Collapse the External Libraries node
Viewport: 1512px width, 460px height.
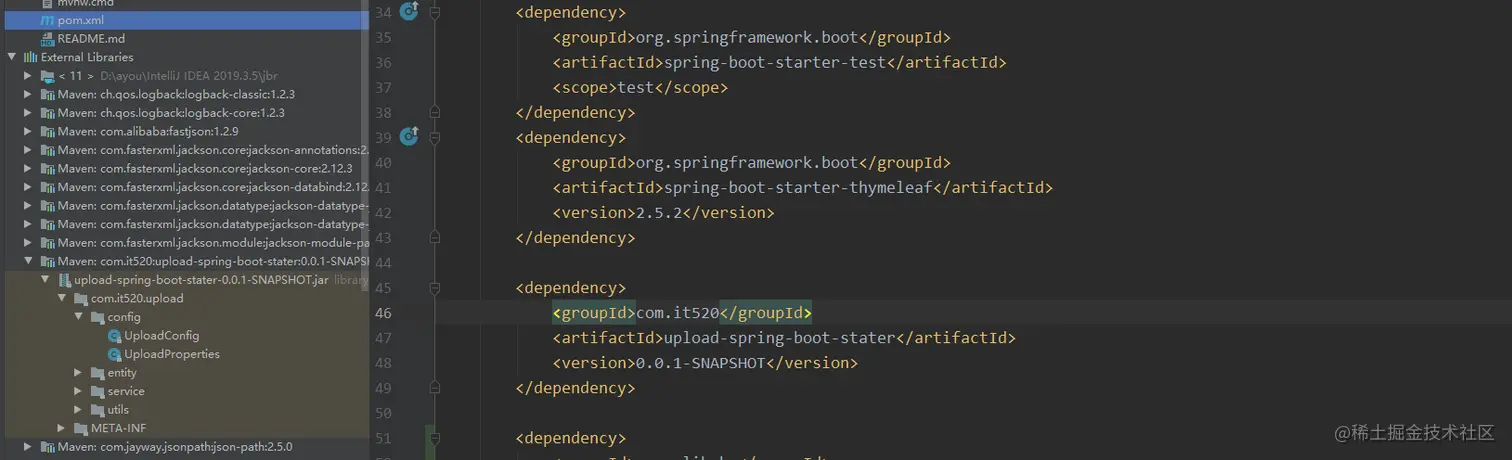point(12,57)
